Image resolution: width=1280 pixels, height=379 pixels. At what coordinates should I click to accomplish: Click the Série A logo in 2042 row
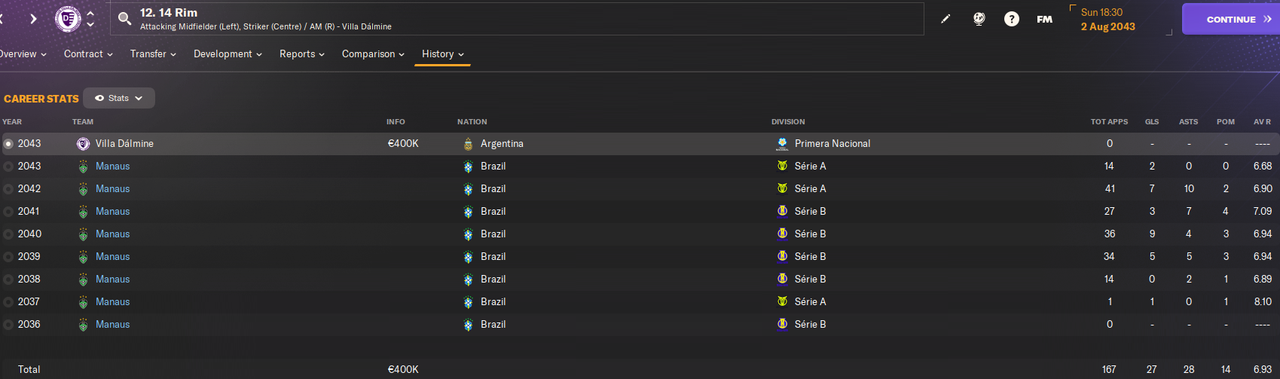(781, 189)
